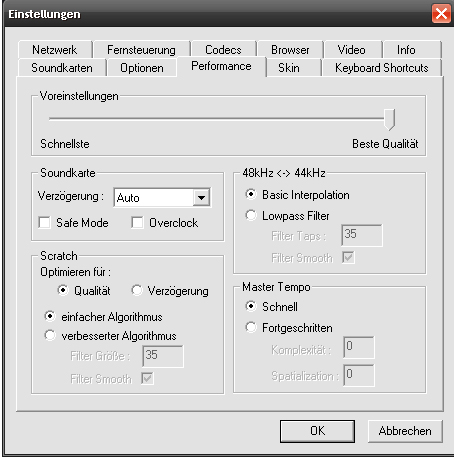This screenshot has height=457, width=454.
Task: Select verbesserter Algorithmus option
Action: click(50, 335)
